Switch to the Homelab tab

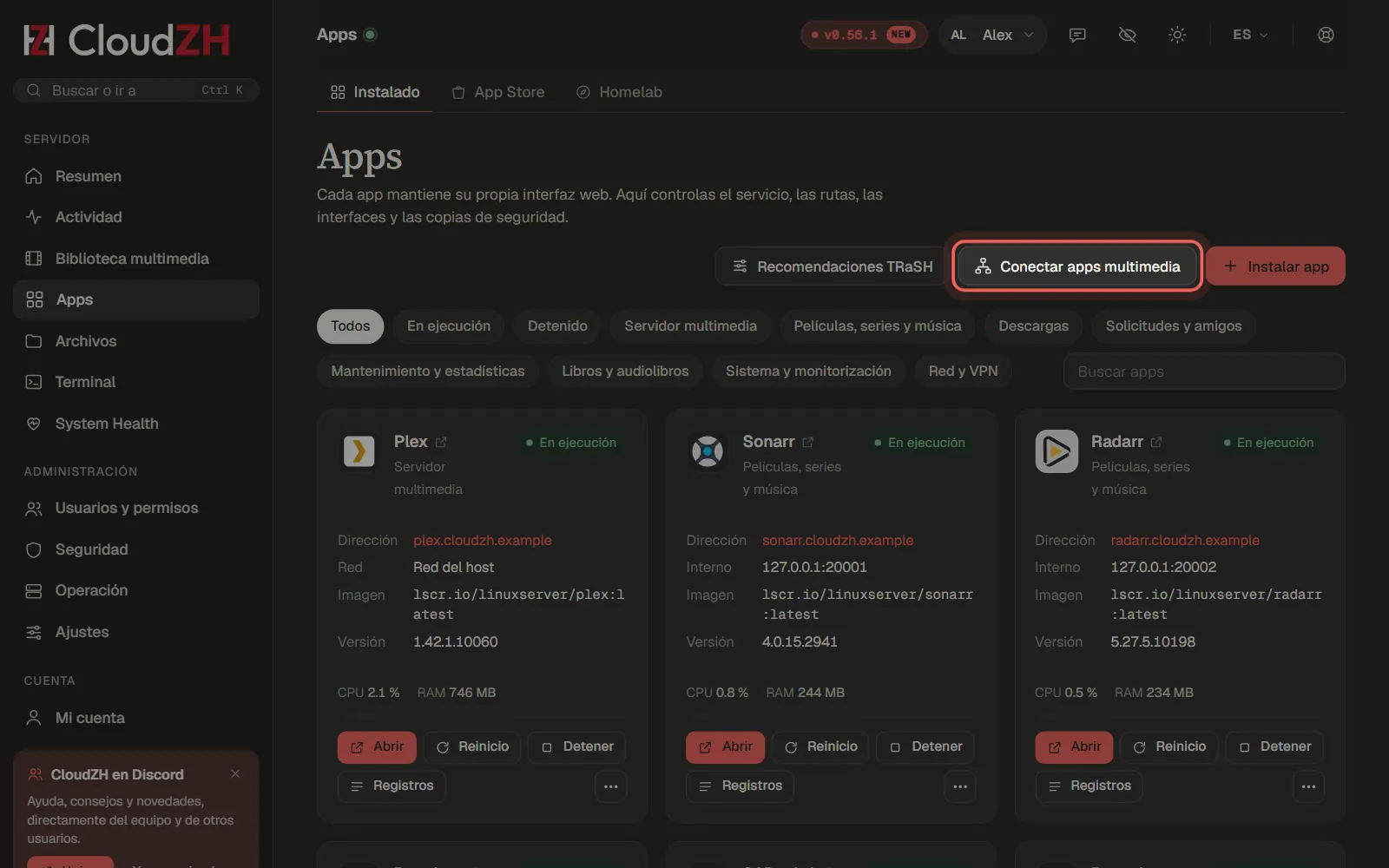coord(619,92)
